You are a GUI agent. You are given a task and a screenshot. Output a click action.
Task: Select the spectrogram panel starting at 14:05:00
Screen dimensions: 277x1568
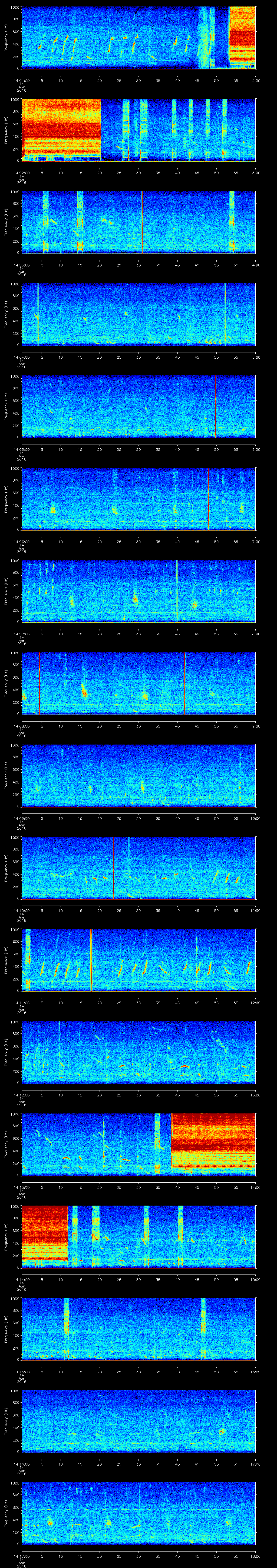coord(138,407)
